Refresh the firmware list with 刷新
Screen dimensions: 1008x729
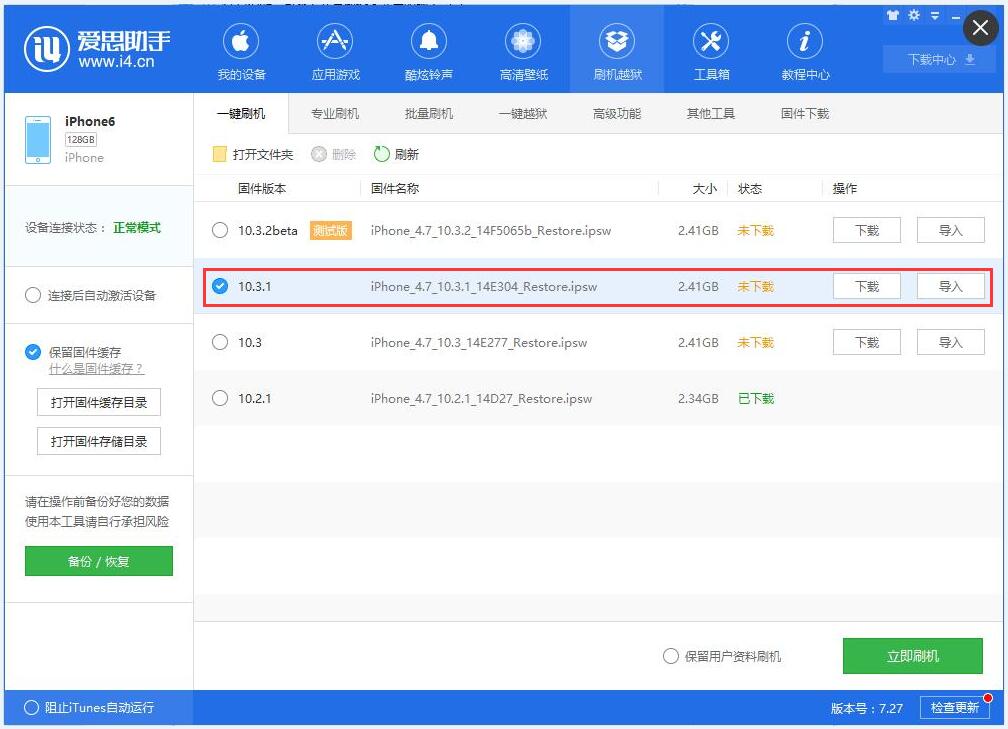pos(398,153)
